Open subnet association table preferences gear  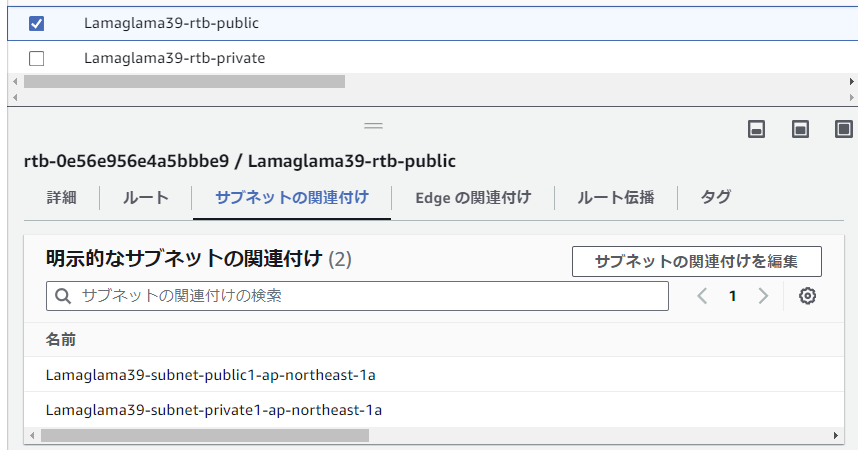(x=807, y=296)
